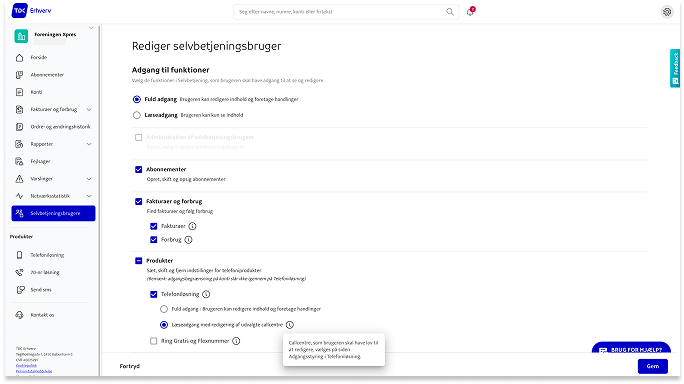Click the Rapporter sidebar icon
The image size is (684, 384).
[x=19, y=144]
